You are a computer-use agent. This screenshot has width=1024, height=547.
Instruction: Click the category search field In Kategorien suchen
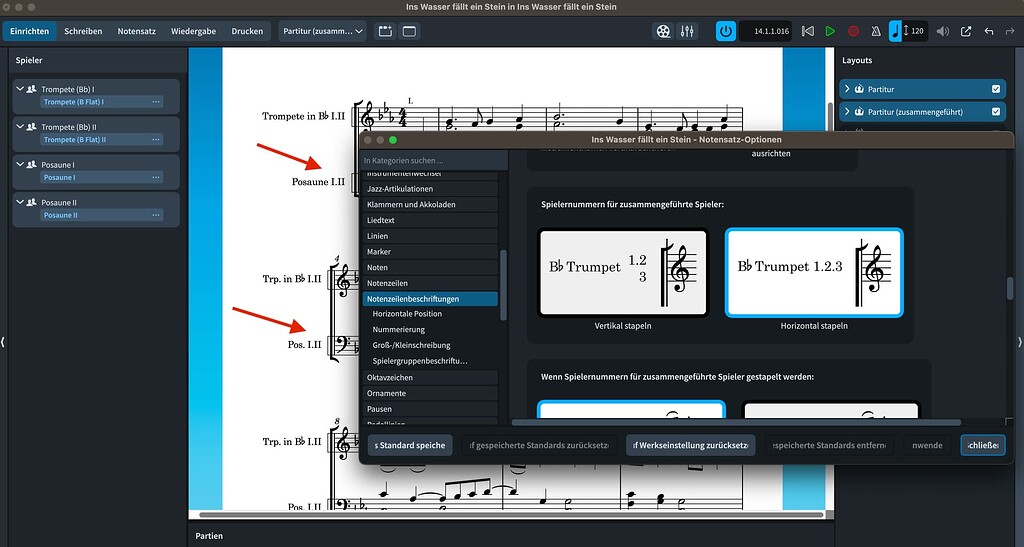pyautogui.click(x=434, y=160)
